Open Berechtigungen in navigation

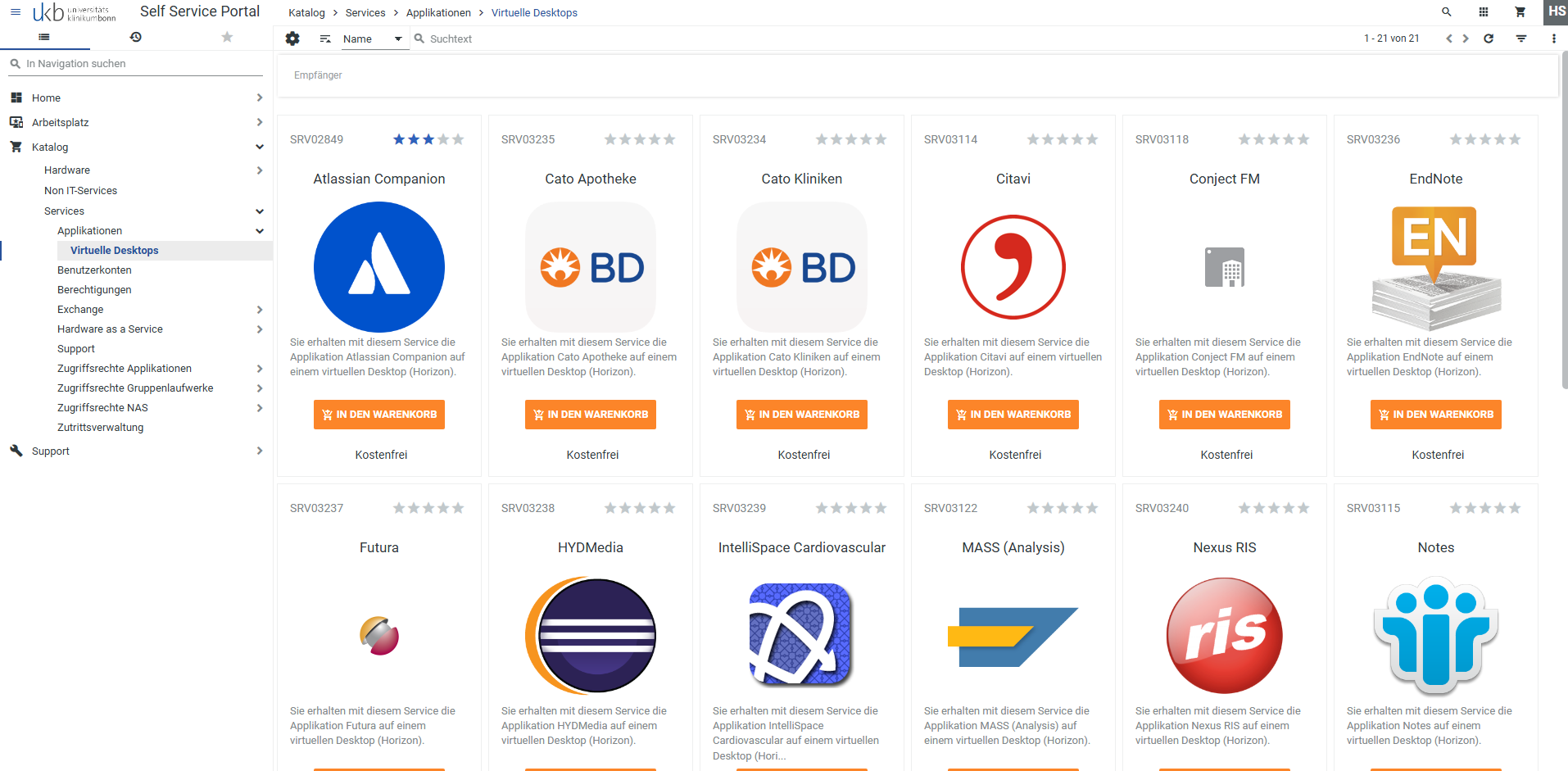tap(94, 290)
